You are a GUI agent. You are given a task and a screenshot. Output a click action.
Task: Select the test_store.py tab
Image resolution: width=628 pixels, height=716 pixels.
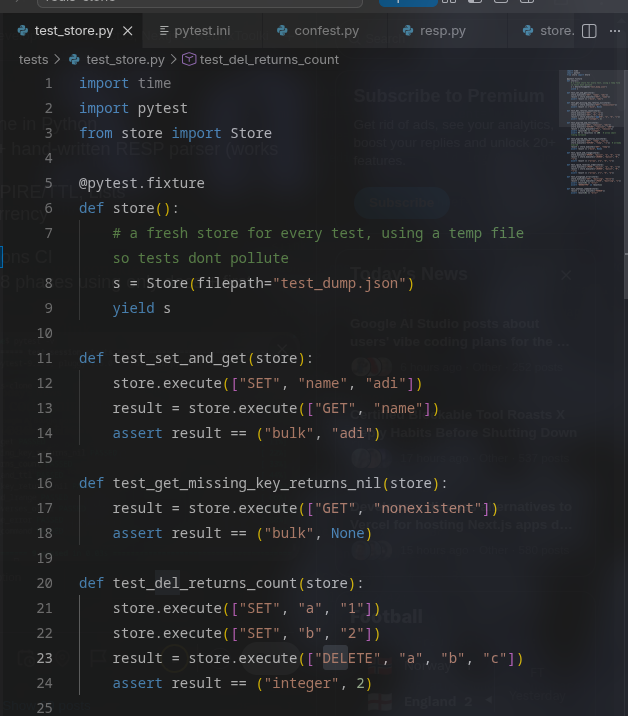(74, 31)
